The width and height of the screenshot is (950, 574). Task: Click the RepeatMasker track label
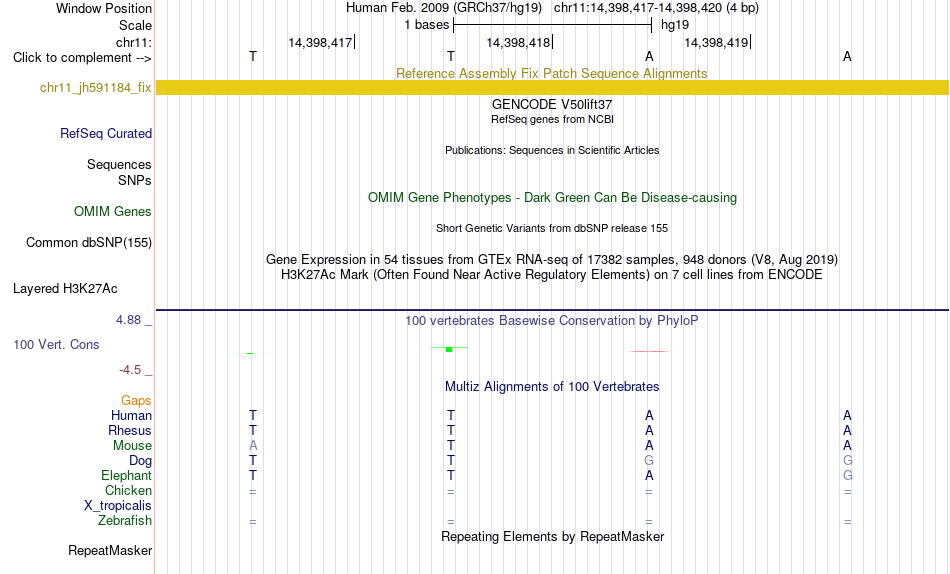click(x=110, y=550)
